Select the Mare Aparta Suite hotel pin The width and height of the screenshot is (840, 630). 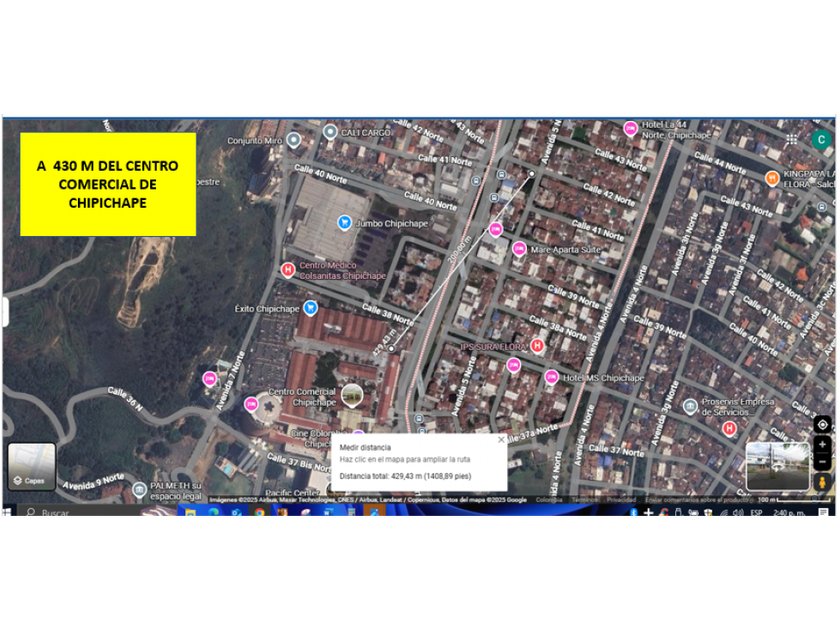pos(519,249)
